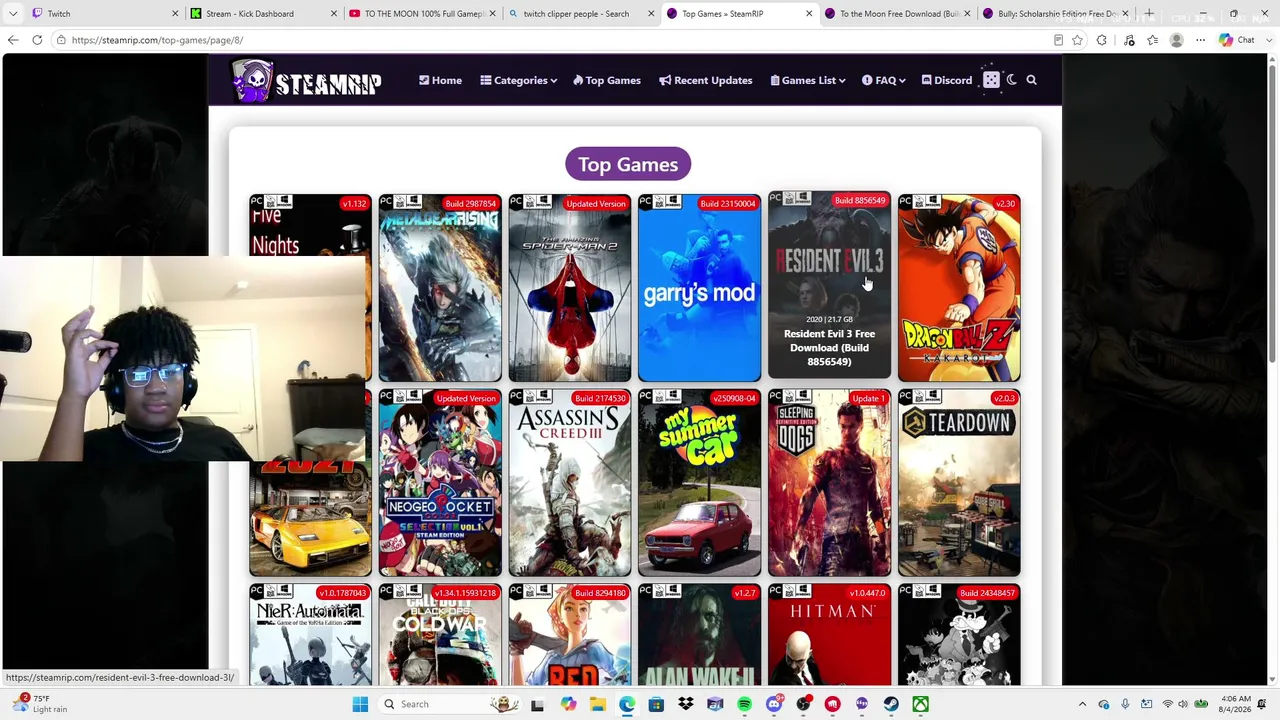1280x720 pixels.
Task: Open the Copilot Chat button
Action: (1238, 40)
